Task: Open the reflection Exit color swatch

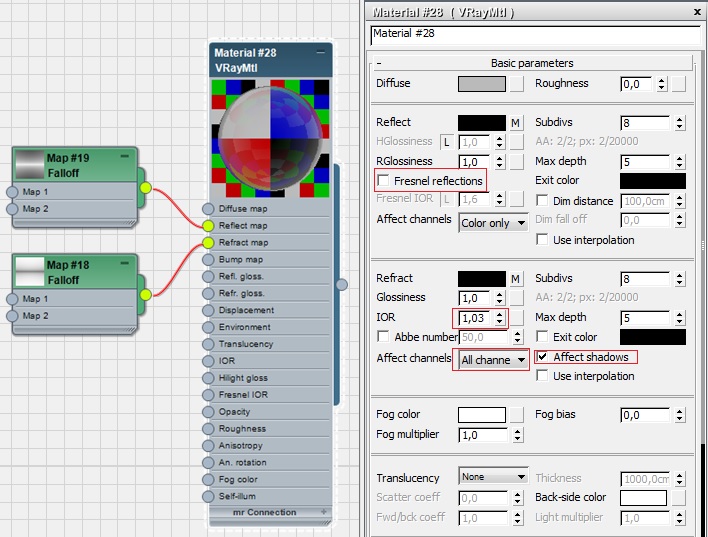Action: click(652, 181)
